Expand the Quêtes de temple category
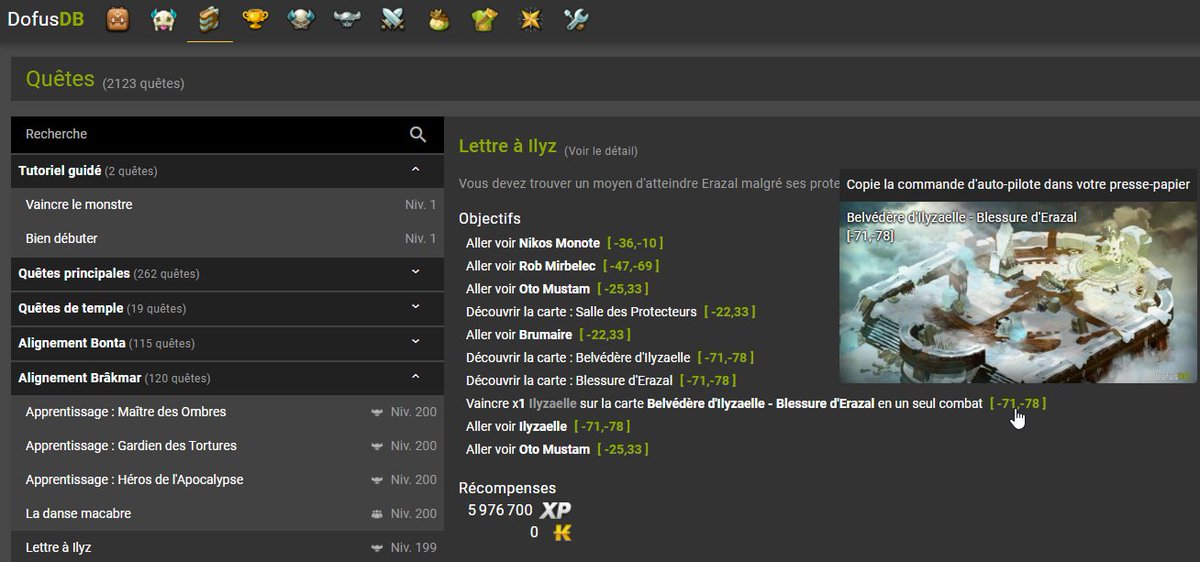1200x562 pixels. pos(227,308)
